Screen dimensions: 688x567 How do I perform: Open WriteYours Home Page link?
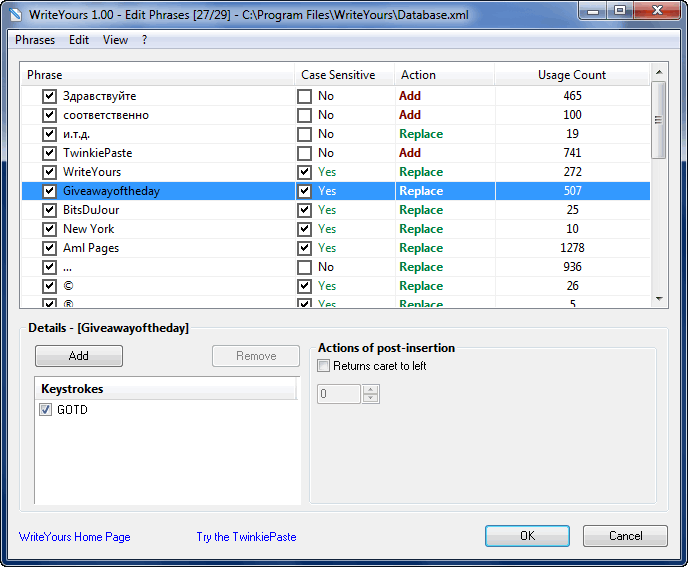click(75, 537)
